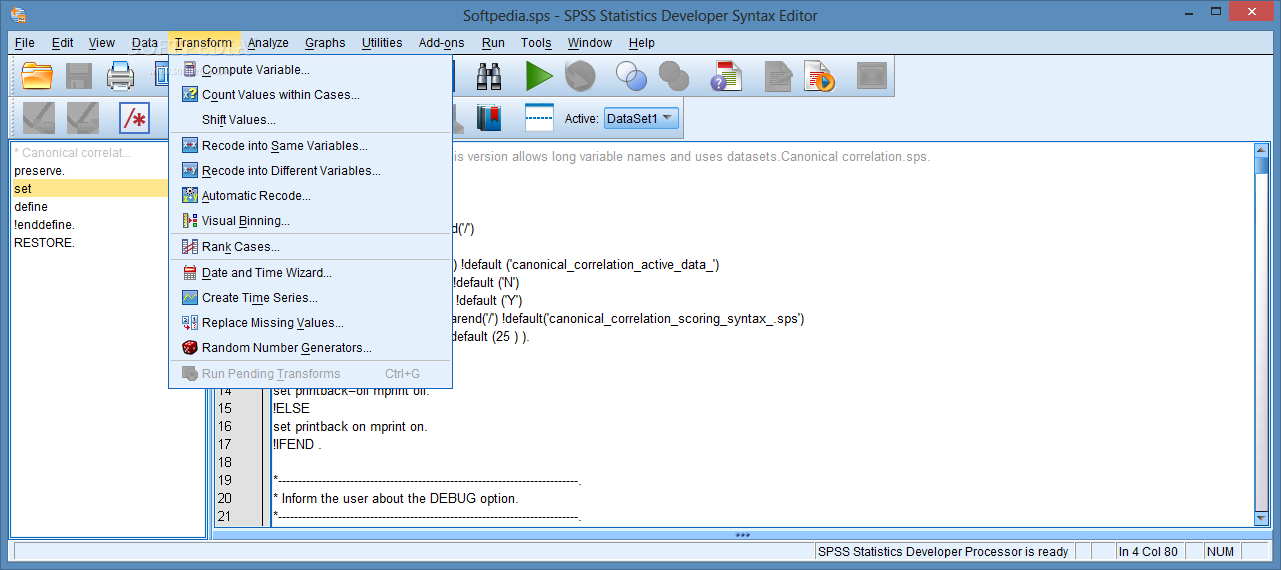This screenshot has height=570, width=1281.
Task: Close the open Transform menu
Action: [x=203, y=43]
